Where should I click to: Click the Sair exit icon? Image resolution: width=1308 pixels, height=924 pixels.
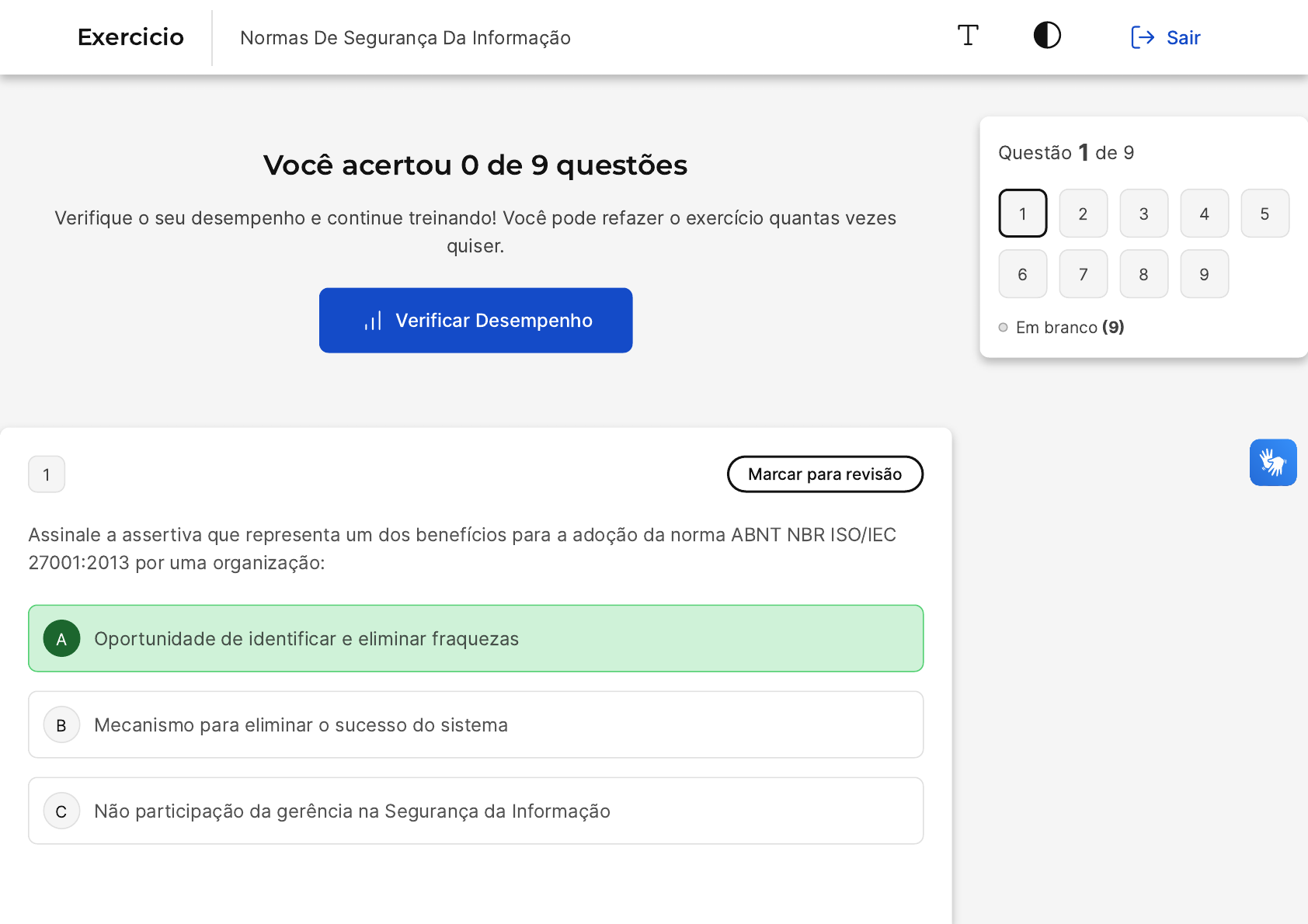[1142, 37]
